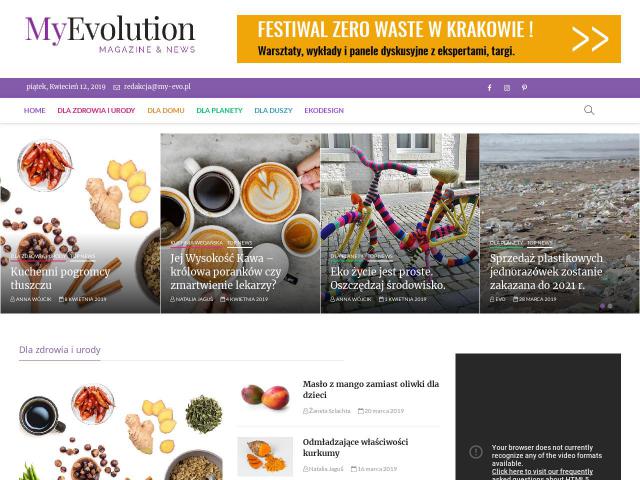Open article Masło z mango zamiast oliwki
The height and width of the screenshot is (480, 640).
pyautogui.click(x=371, y=389)
